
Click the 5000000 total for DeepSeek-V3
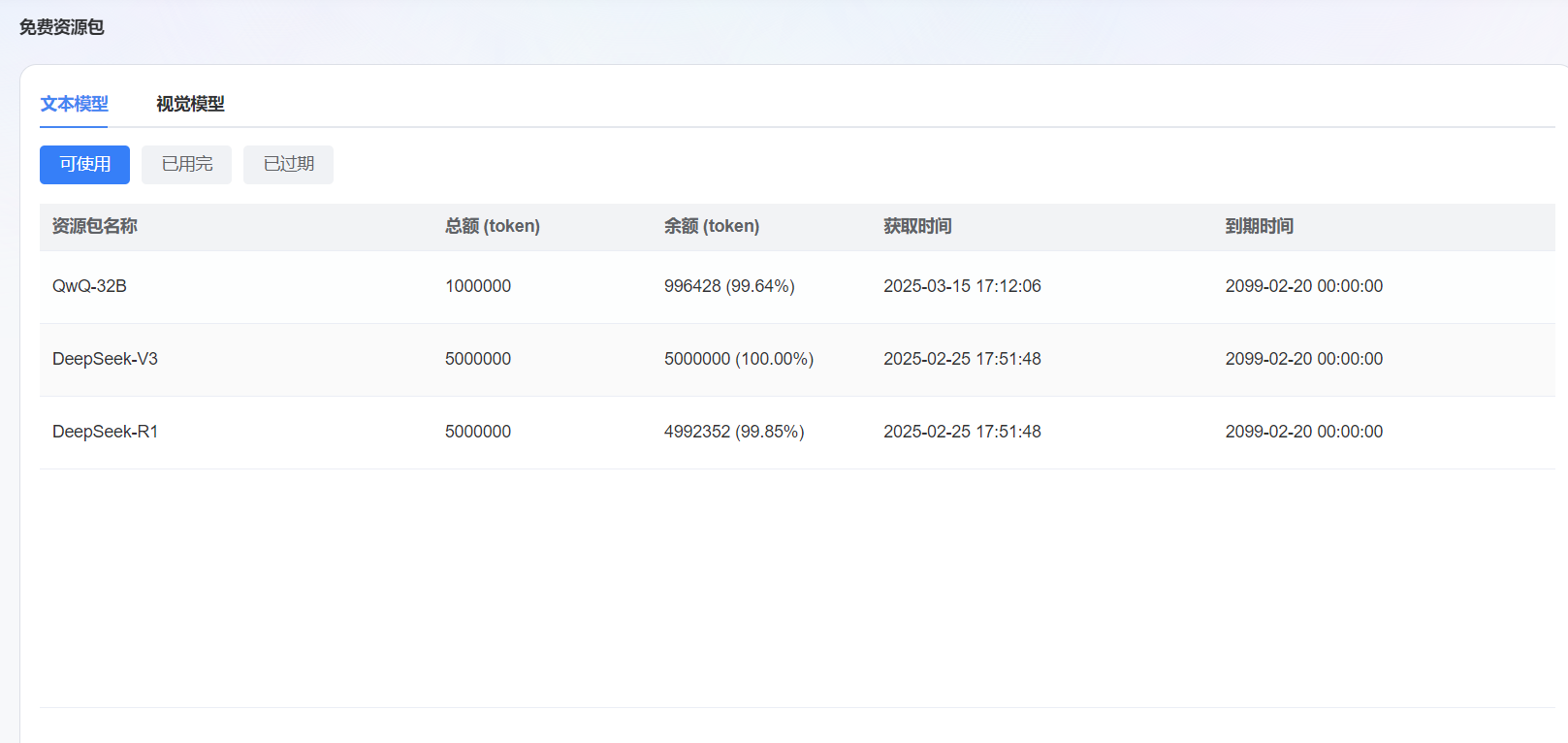click(478, 359)
